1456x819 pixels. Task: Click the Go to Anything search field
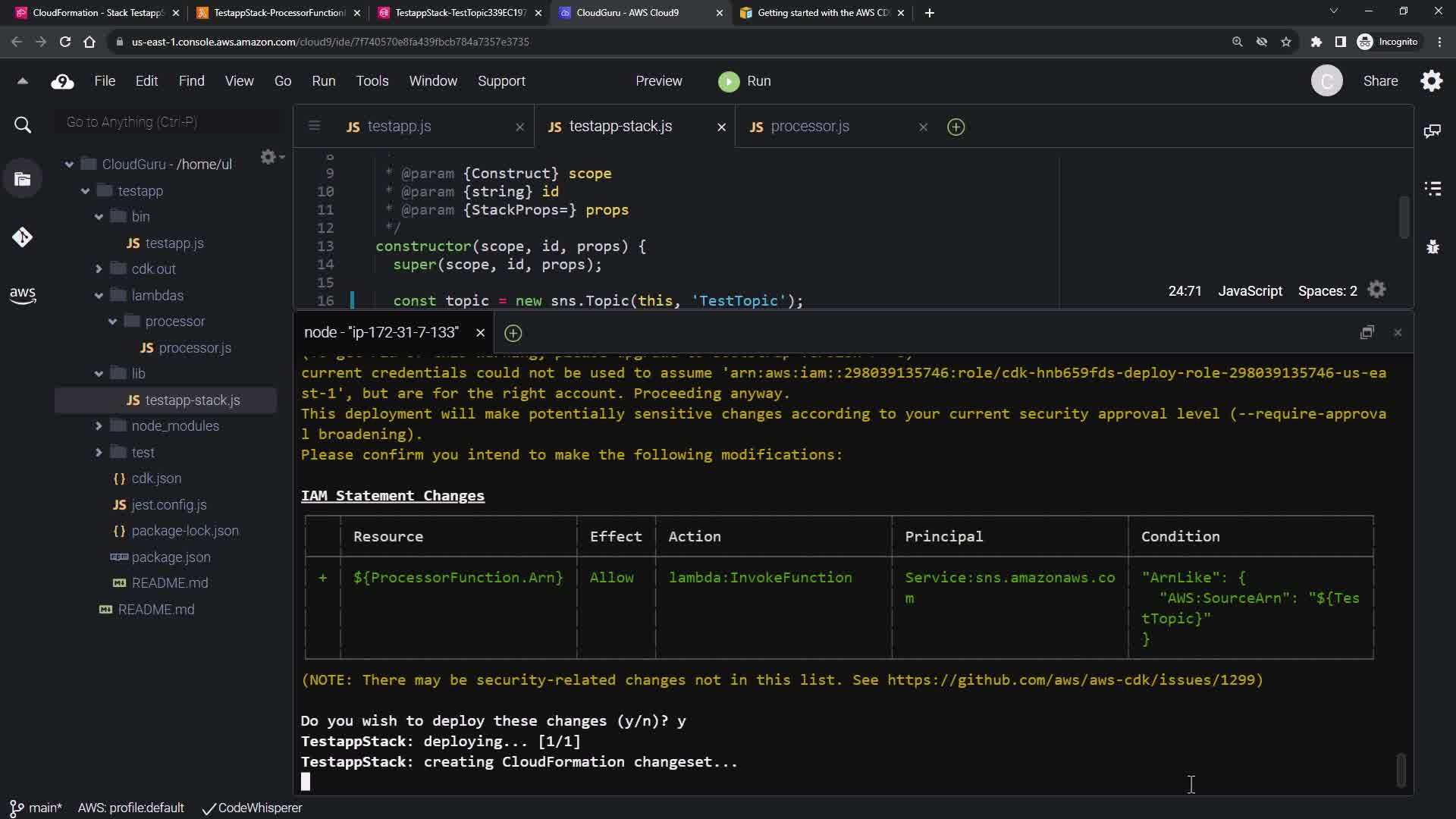tap(167, 122)
